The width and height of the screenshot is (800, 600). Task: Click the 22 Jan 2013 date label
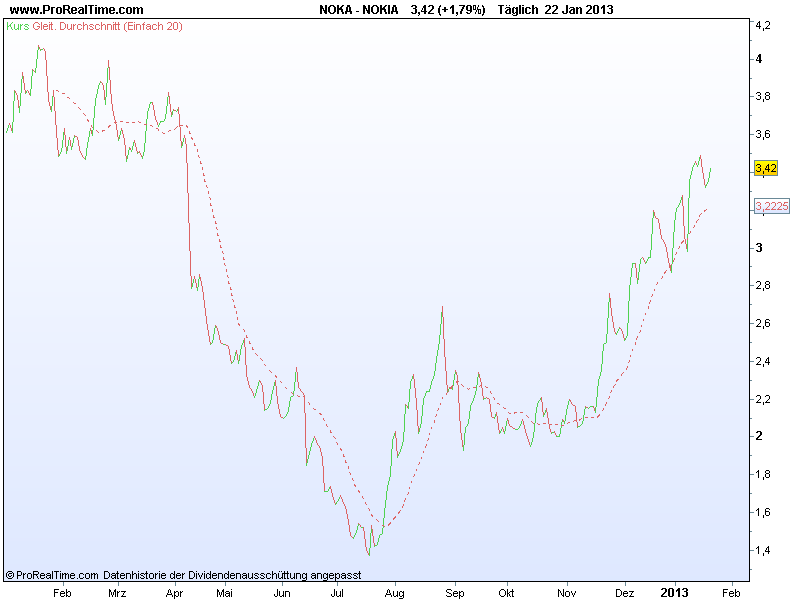pyautogui.click(x=579, y=9)
